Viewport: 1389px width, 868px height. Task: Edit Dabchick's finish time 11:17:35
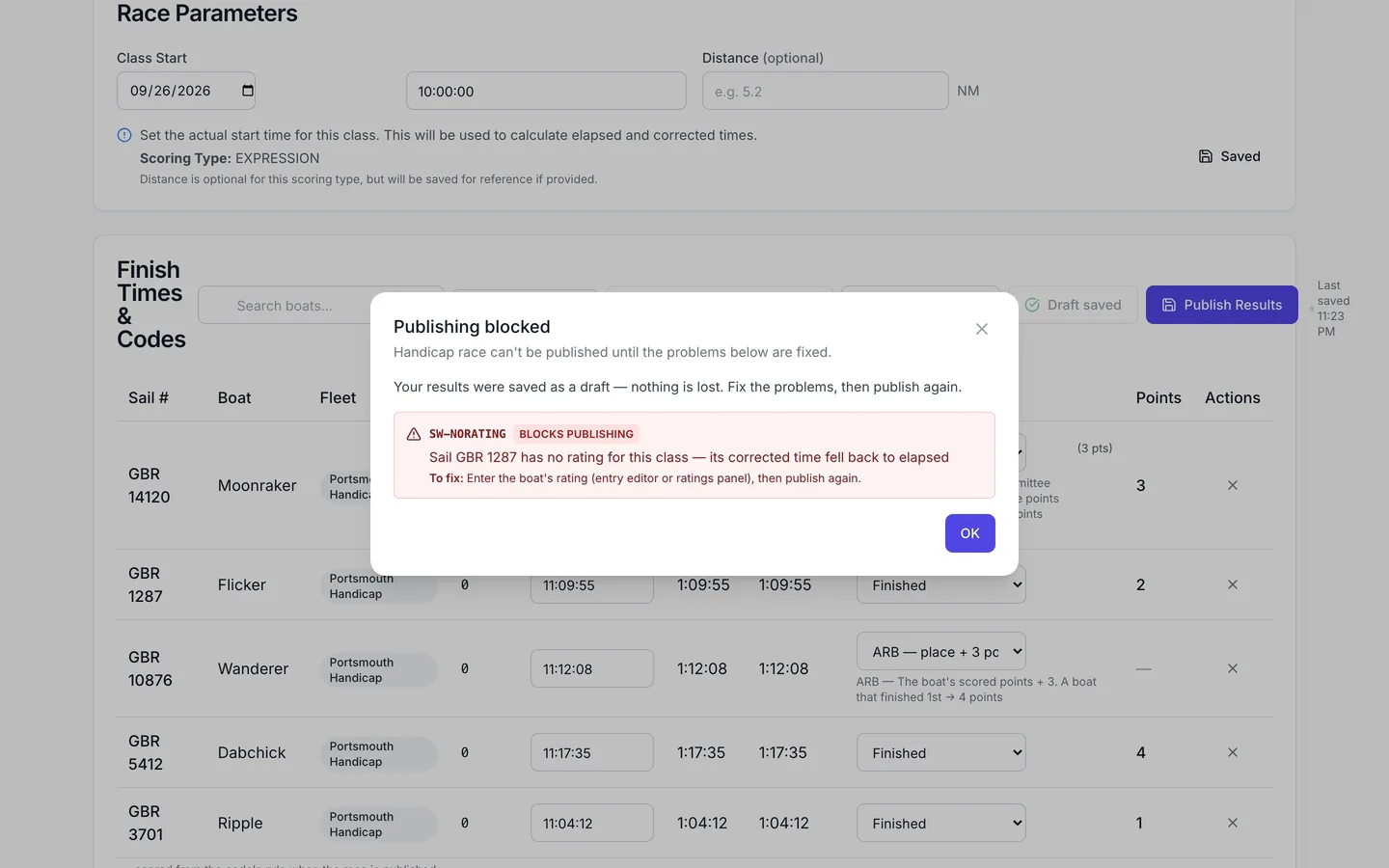[x=592, y=752]
